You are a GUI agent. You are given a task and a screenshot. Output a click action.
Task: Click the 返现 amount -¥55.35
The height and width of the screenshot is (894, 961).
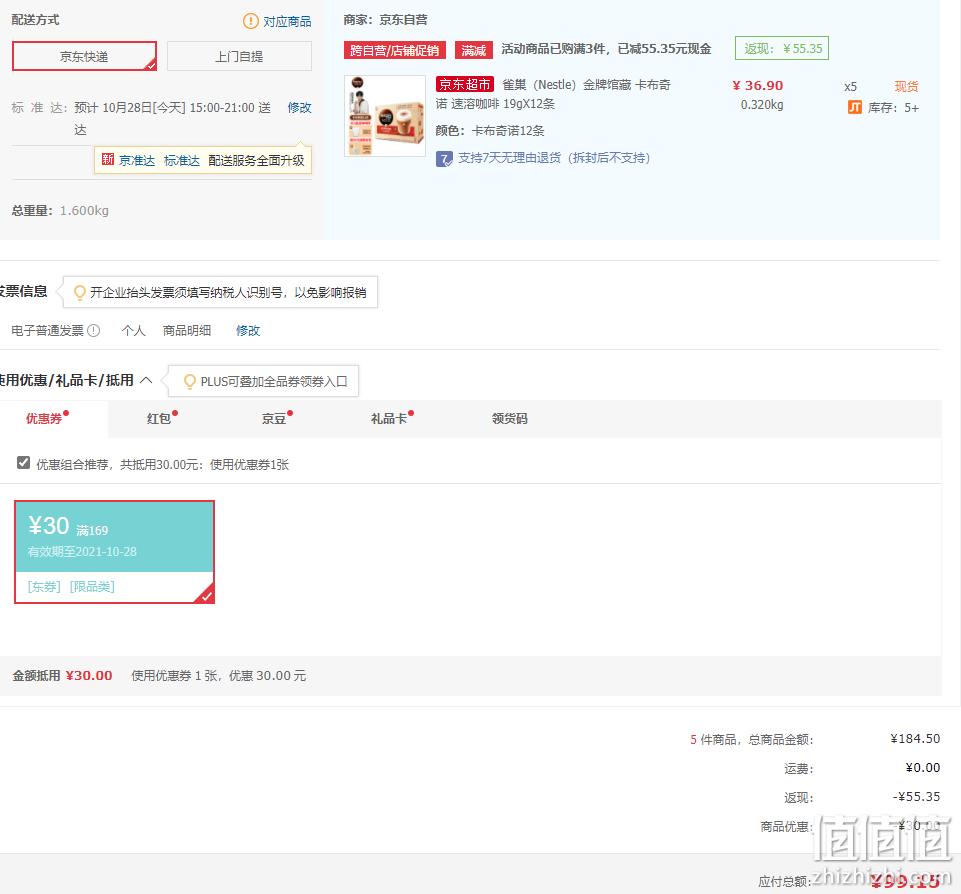pos(916,797)
